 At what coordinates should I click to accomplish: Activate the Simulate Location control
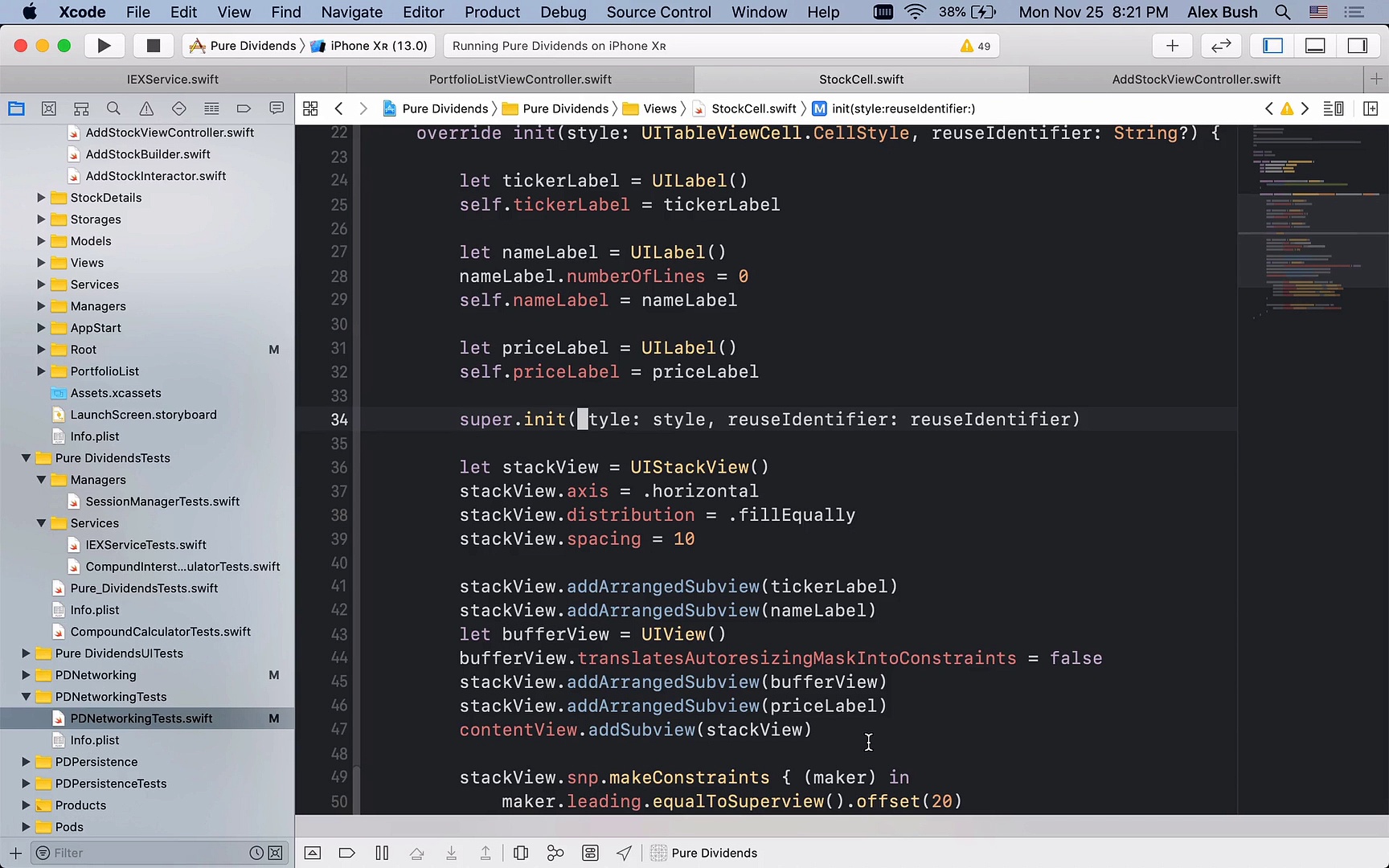pos(624,853)
